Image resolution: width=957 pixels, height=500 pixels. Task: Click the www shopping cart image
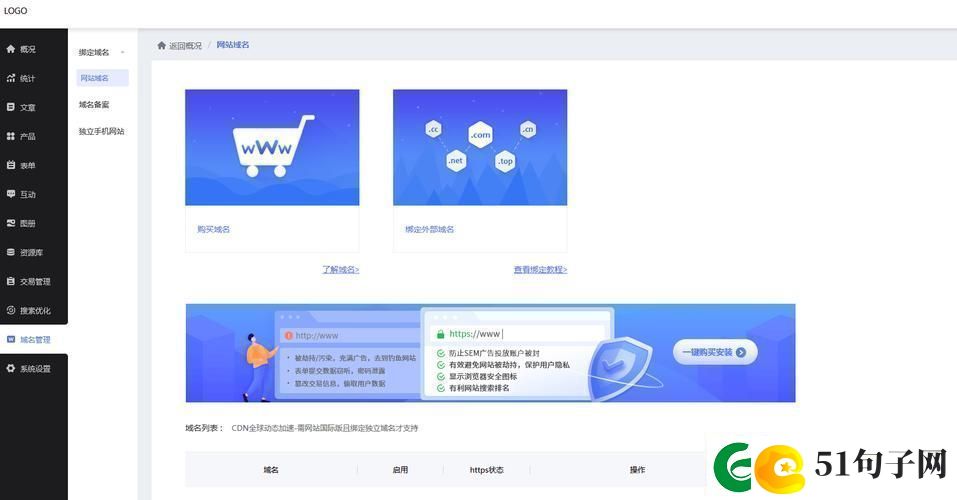point(272,147)
